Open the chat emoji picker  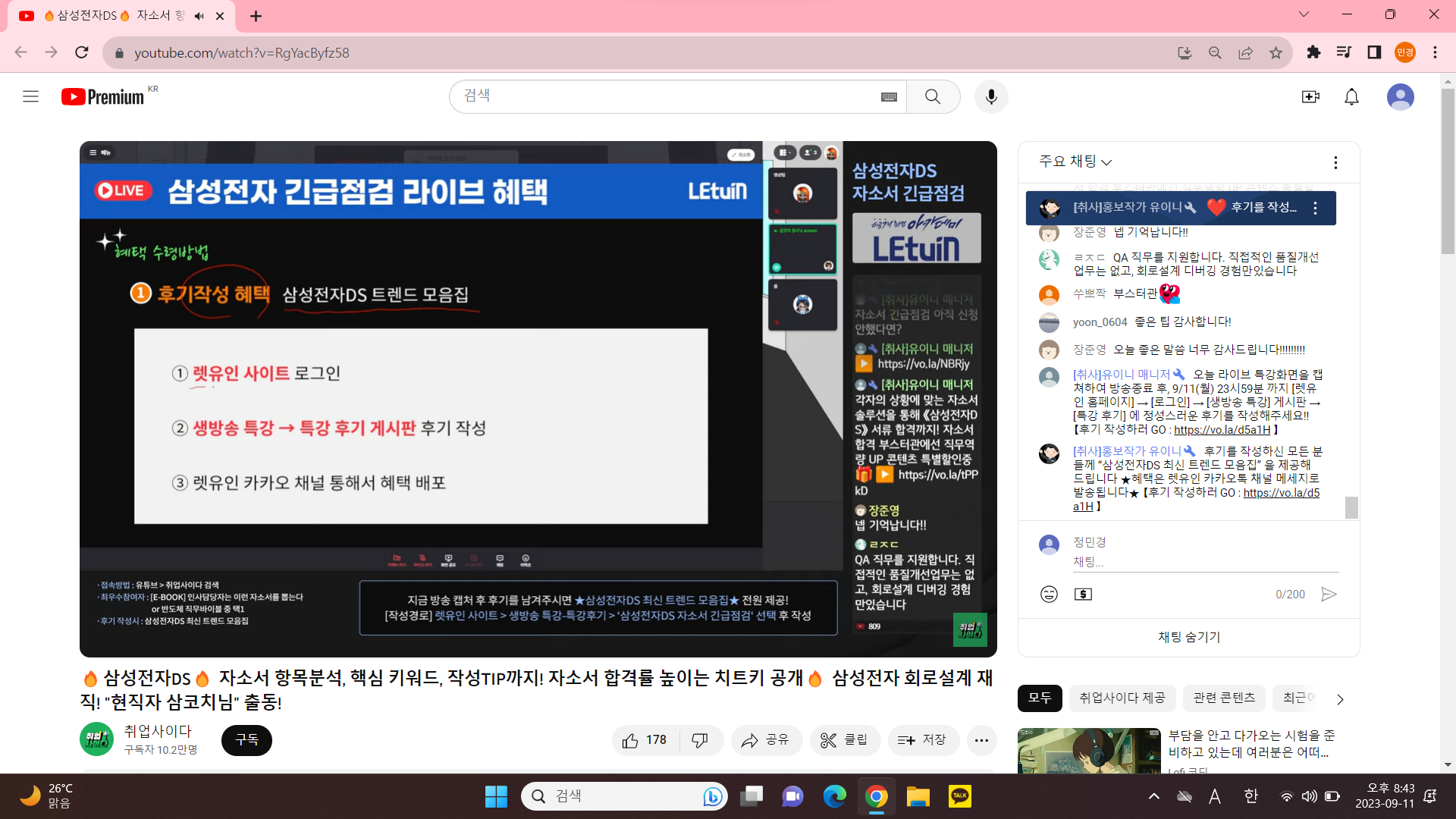click(x=1049, y=594)
